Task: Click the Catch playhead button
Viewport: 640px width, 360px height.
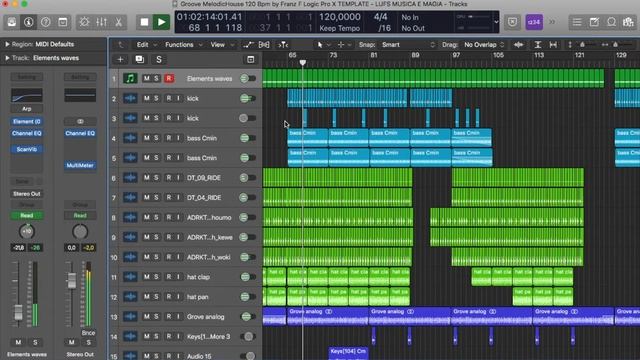Action: point(283,44)
